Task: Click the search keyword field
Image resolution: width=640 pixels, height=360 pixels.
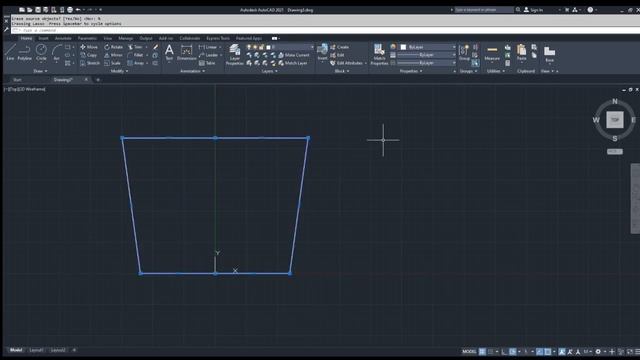Action: (x=484, y=10)
